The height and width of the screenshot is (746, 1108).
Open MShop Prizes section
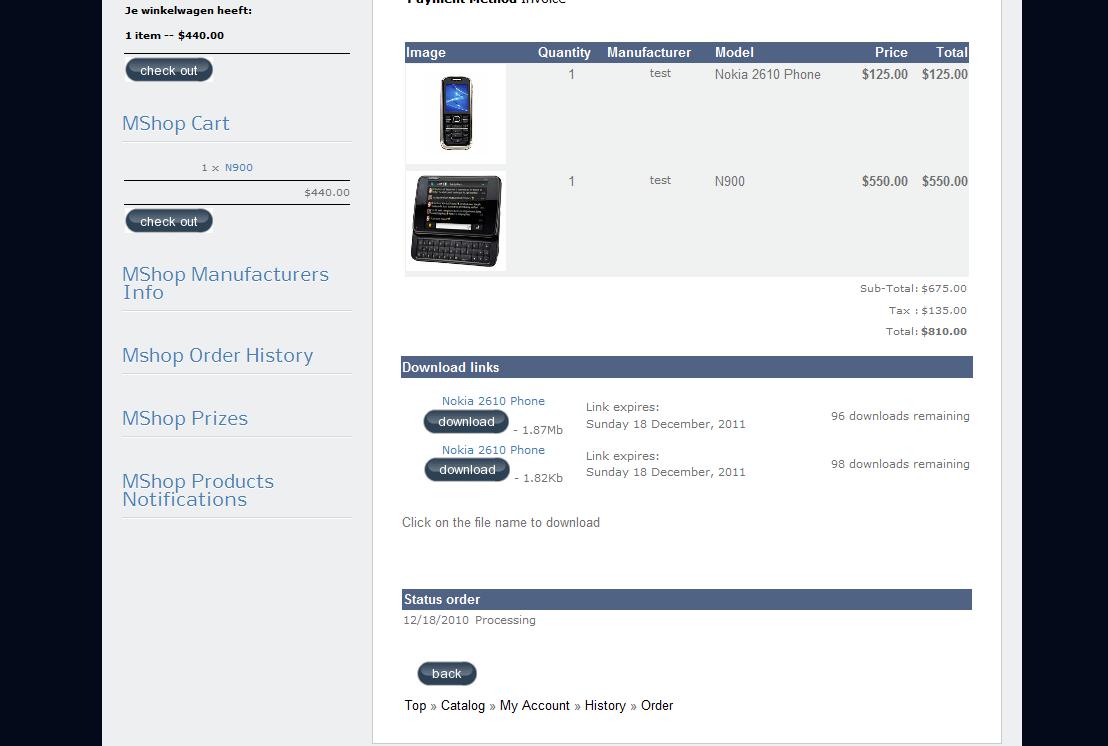[x=185, y=418]
